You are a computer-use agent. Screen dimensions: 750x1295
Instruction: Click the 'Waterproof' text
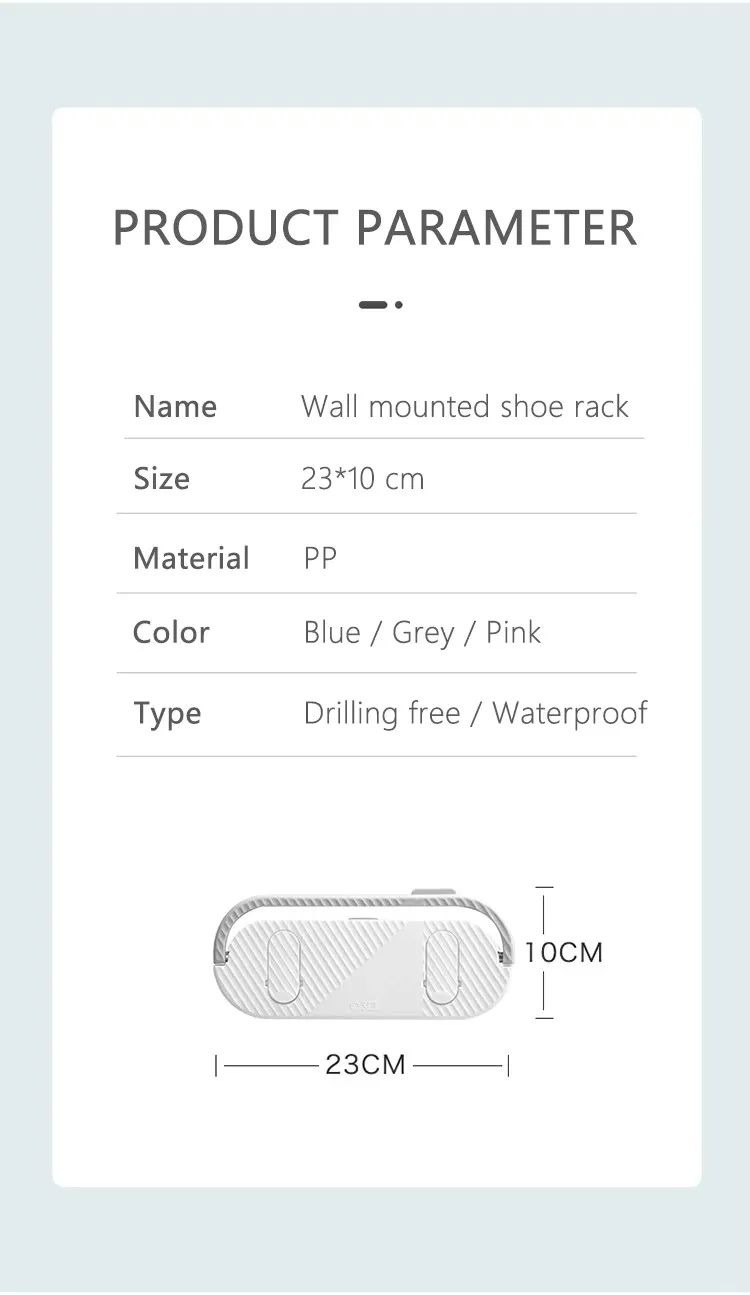click(569, 713)
